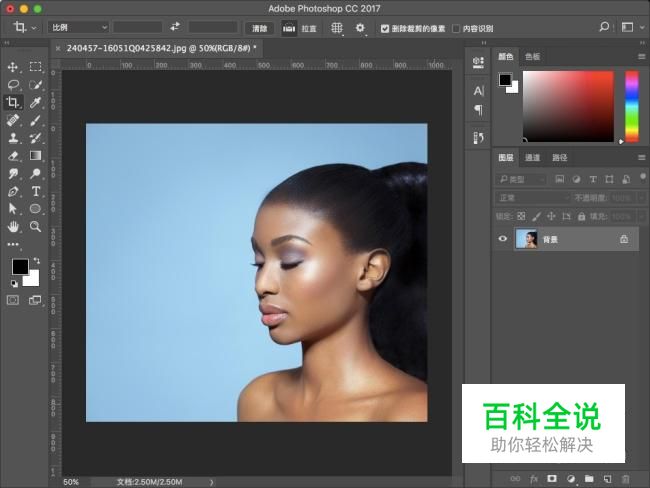The image size is (650, 488).
Task: Open the 正常 blend mode dropdown
Action: click(x=532, y=198)
